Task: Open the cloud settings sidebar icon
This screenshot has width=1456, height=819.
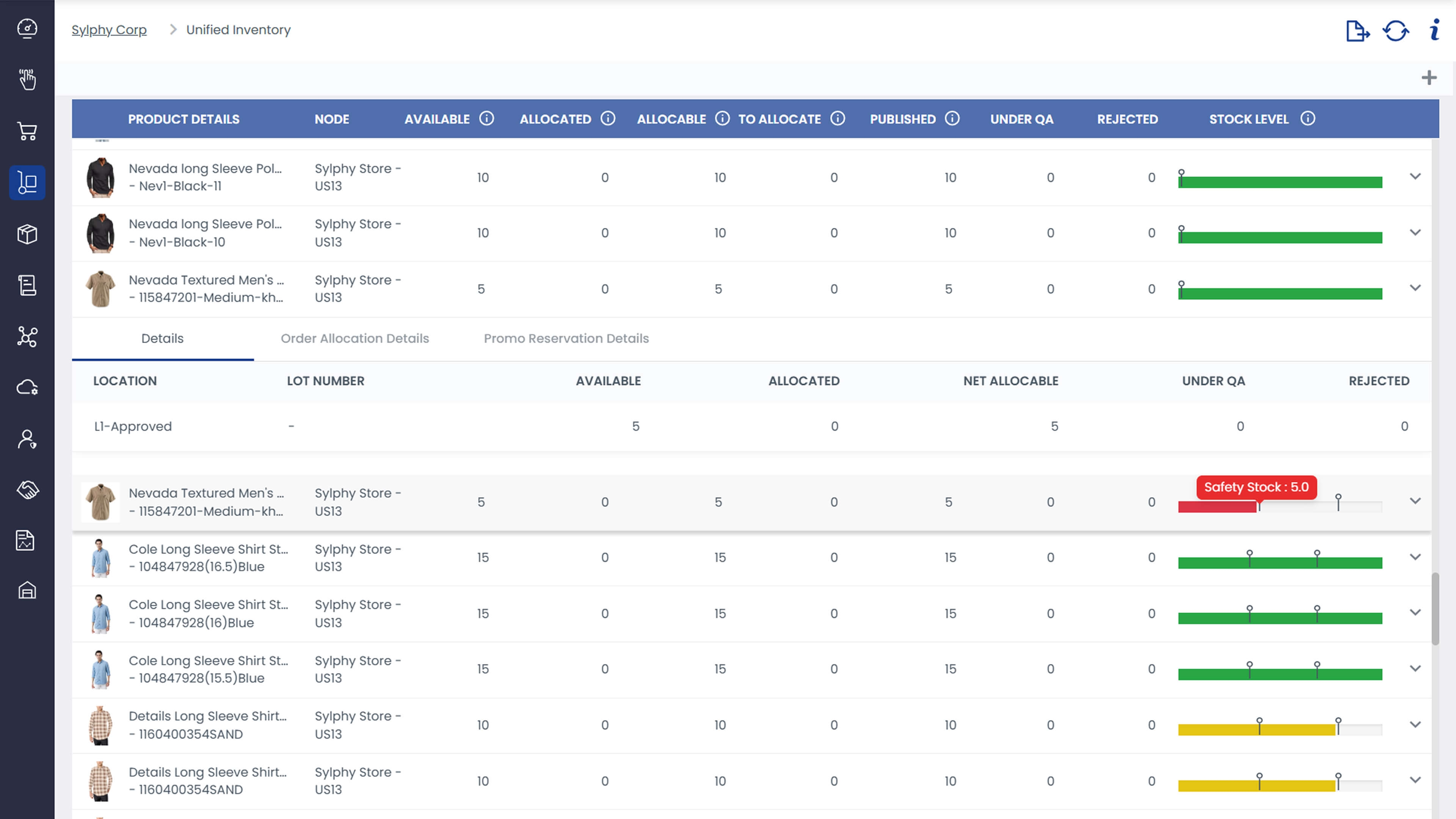Action: coord(27,388)
